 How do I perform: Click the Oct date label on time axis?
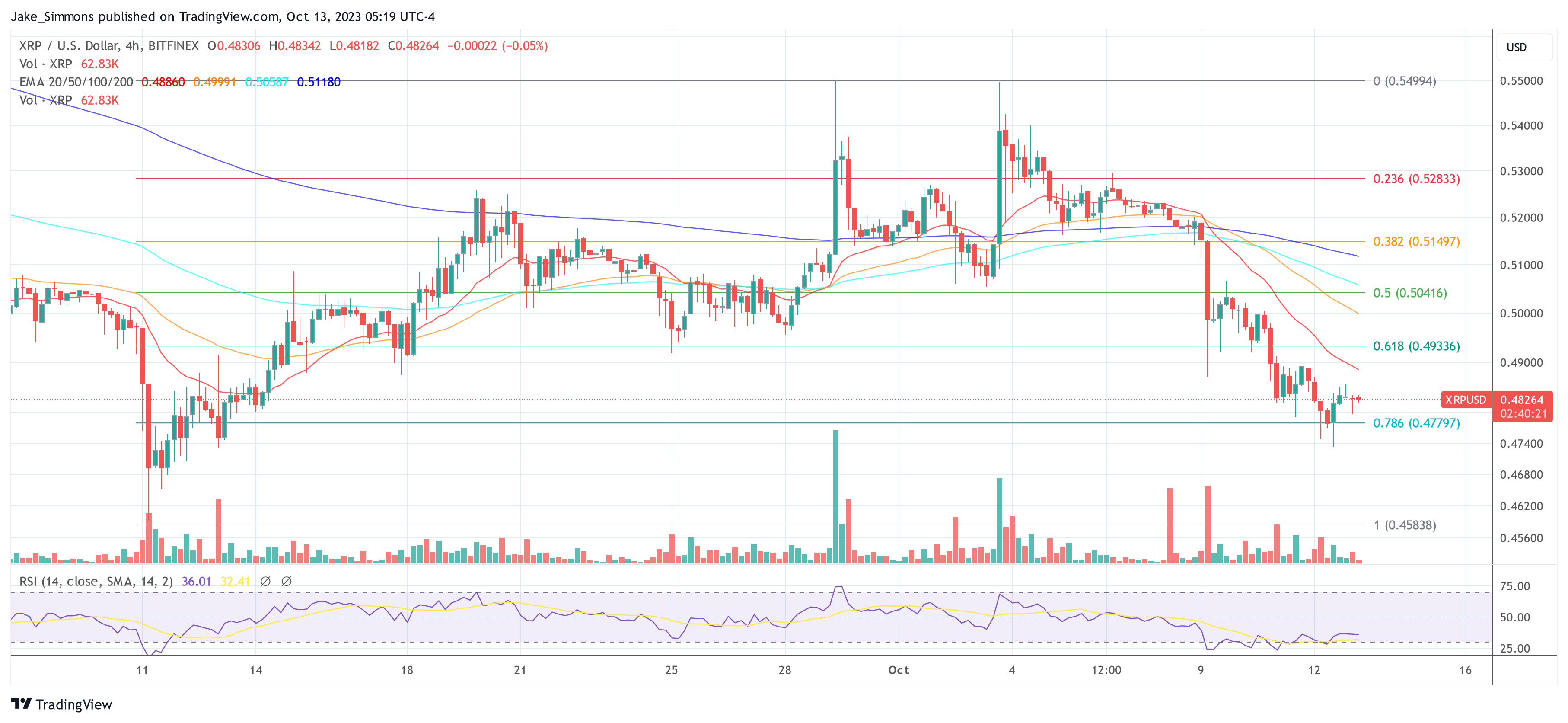point(899,670)
